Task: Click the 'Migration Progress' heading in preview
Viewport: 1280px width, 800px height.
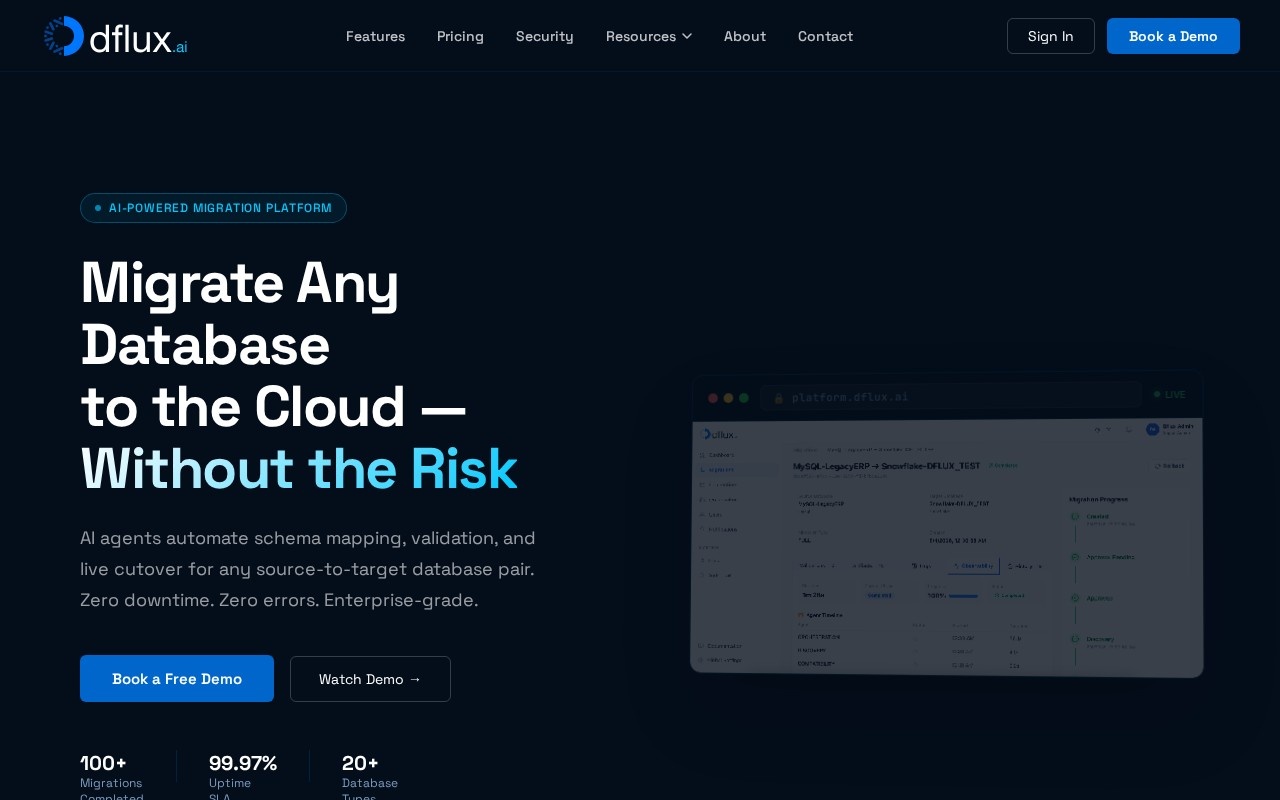Action: (1098, 497)
